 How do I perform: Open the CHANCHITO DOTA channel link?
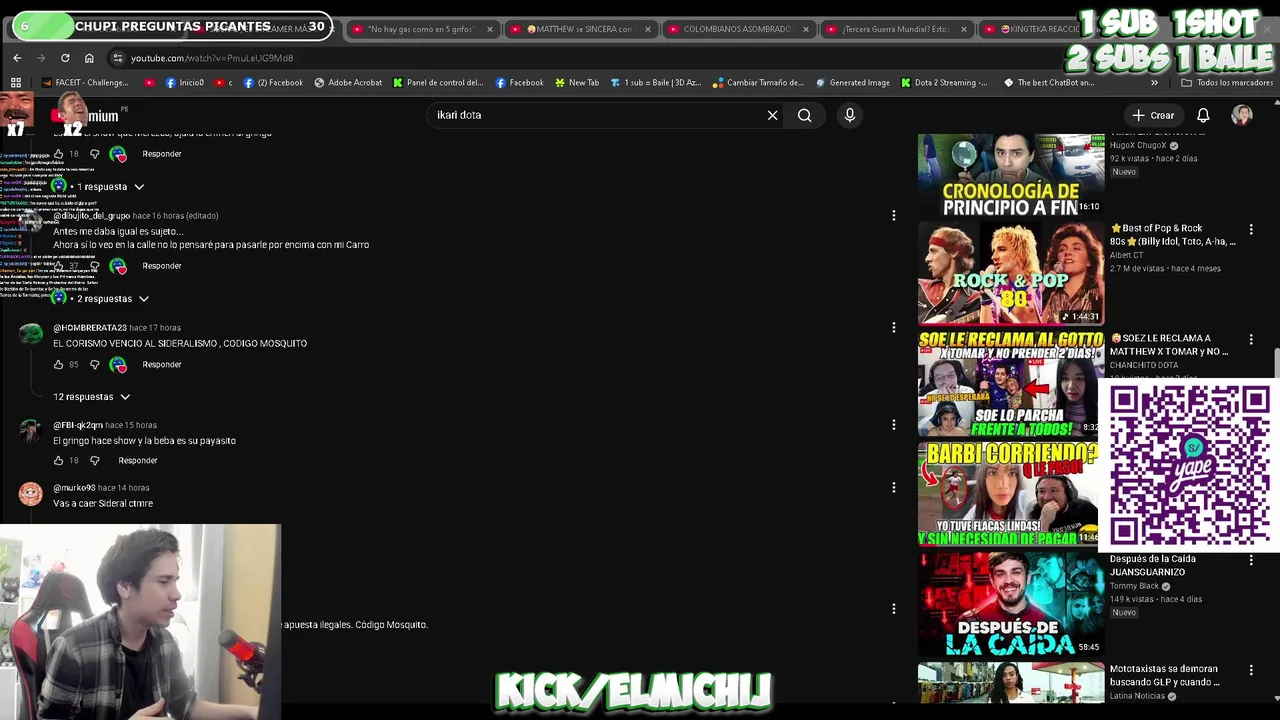(1145, 366)
